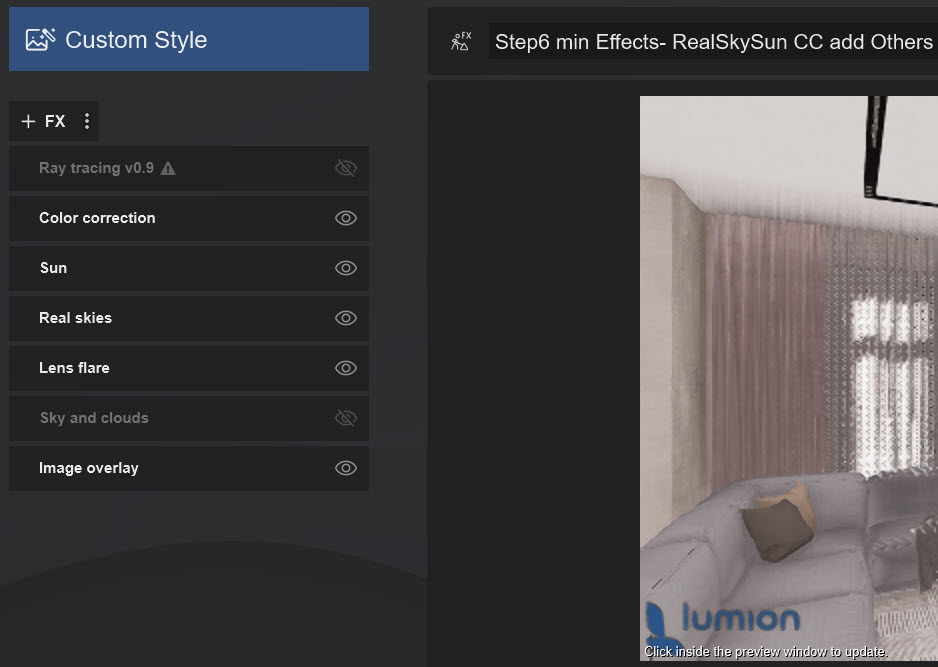
Task: Enable Ray tracing effect visibility
Action: 345,168
